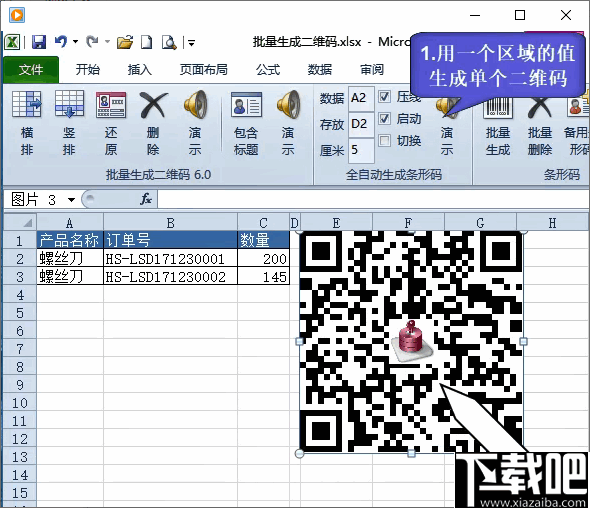Select column H header
The width and height of the screenshot is (590, 508).
click(x=552, y=223)
